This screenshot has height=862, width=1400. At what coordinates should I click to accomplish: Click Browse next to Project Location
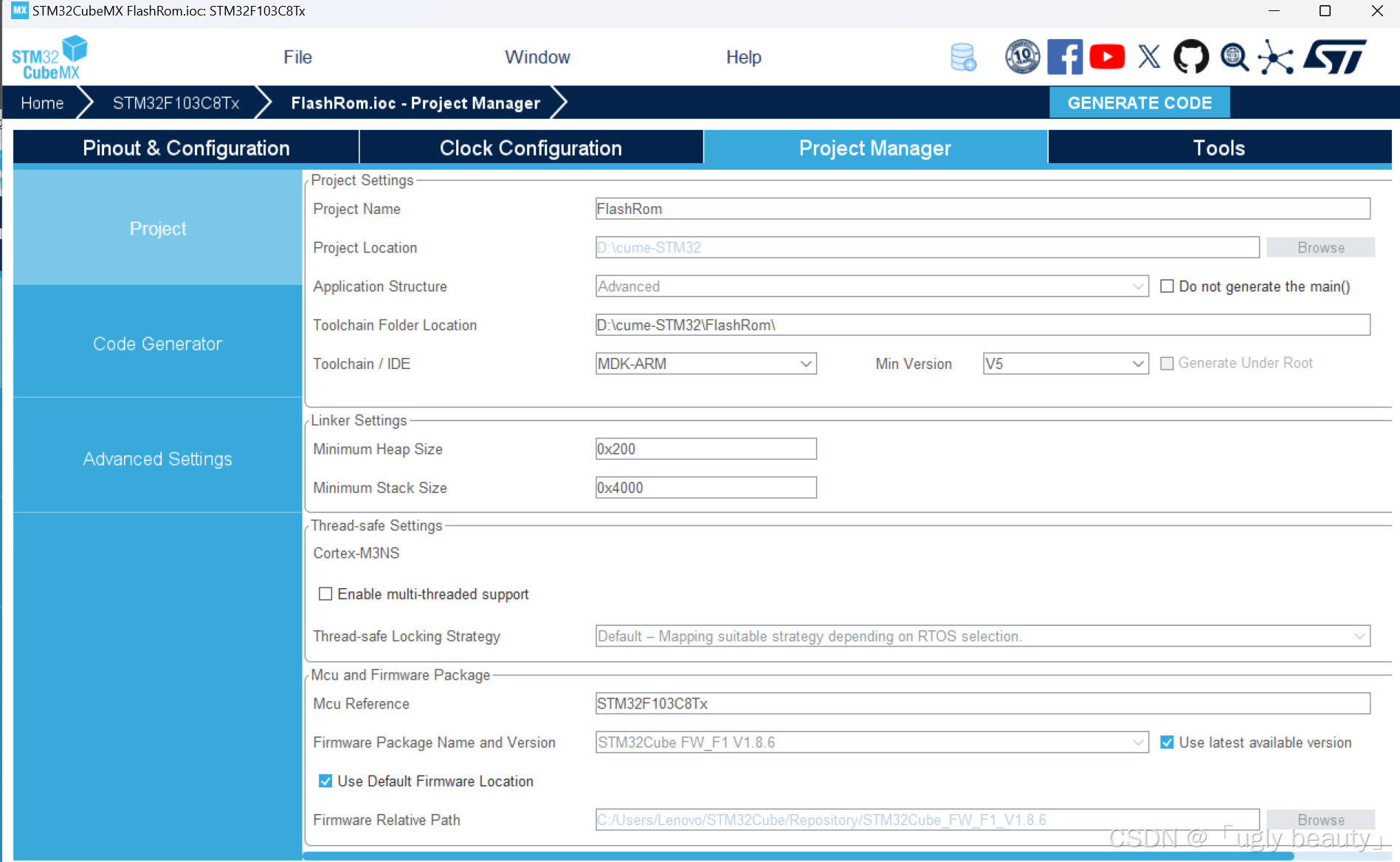coord(1320,248)
